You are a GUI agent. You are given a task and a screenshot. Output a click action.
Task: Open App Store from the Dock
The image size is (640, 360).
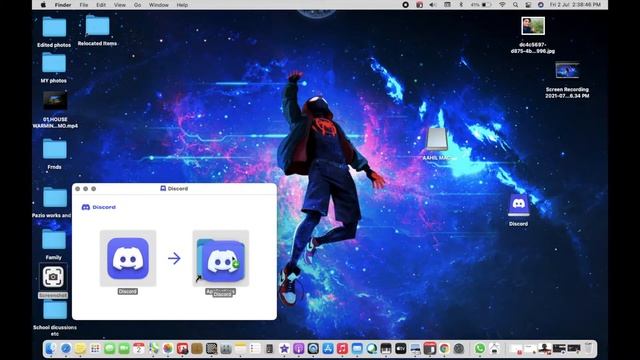(328, 349)
